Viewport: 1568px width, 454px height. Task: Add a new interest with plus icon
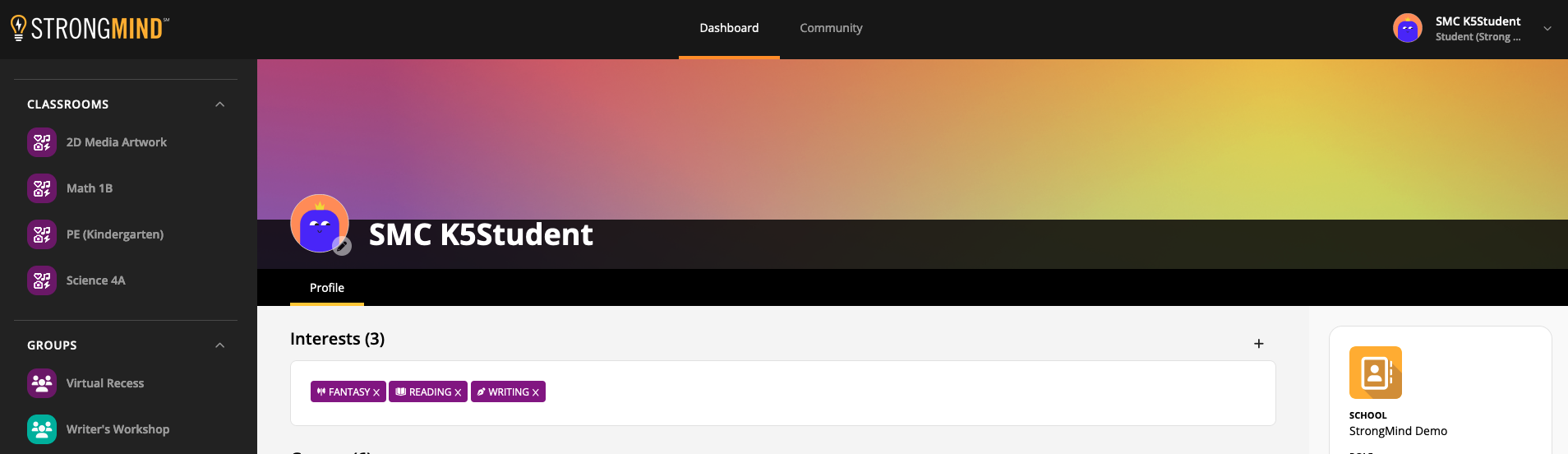1259,344
